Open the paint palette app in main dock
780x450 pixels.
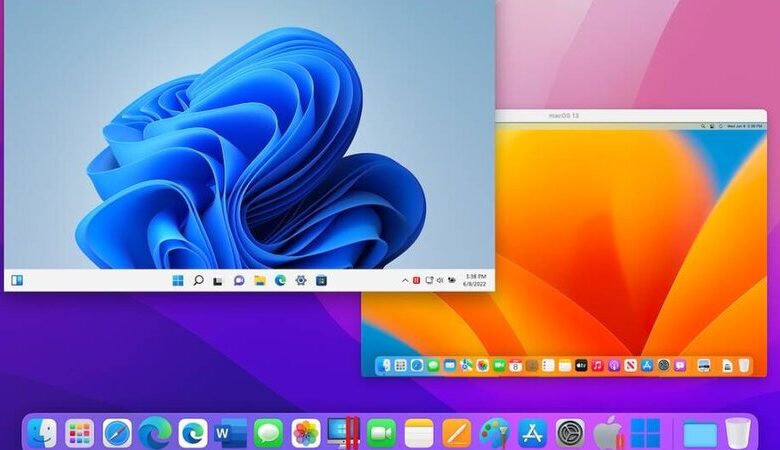point(494,434)
